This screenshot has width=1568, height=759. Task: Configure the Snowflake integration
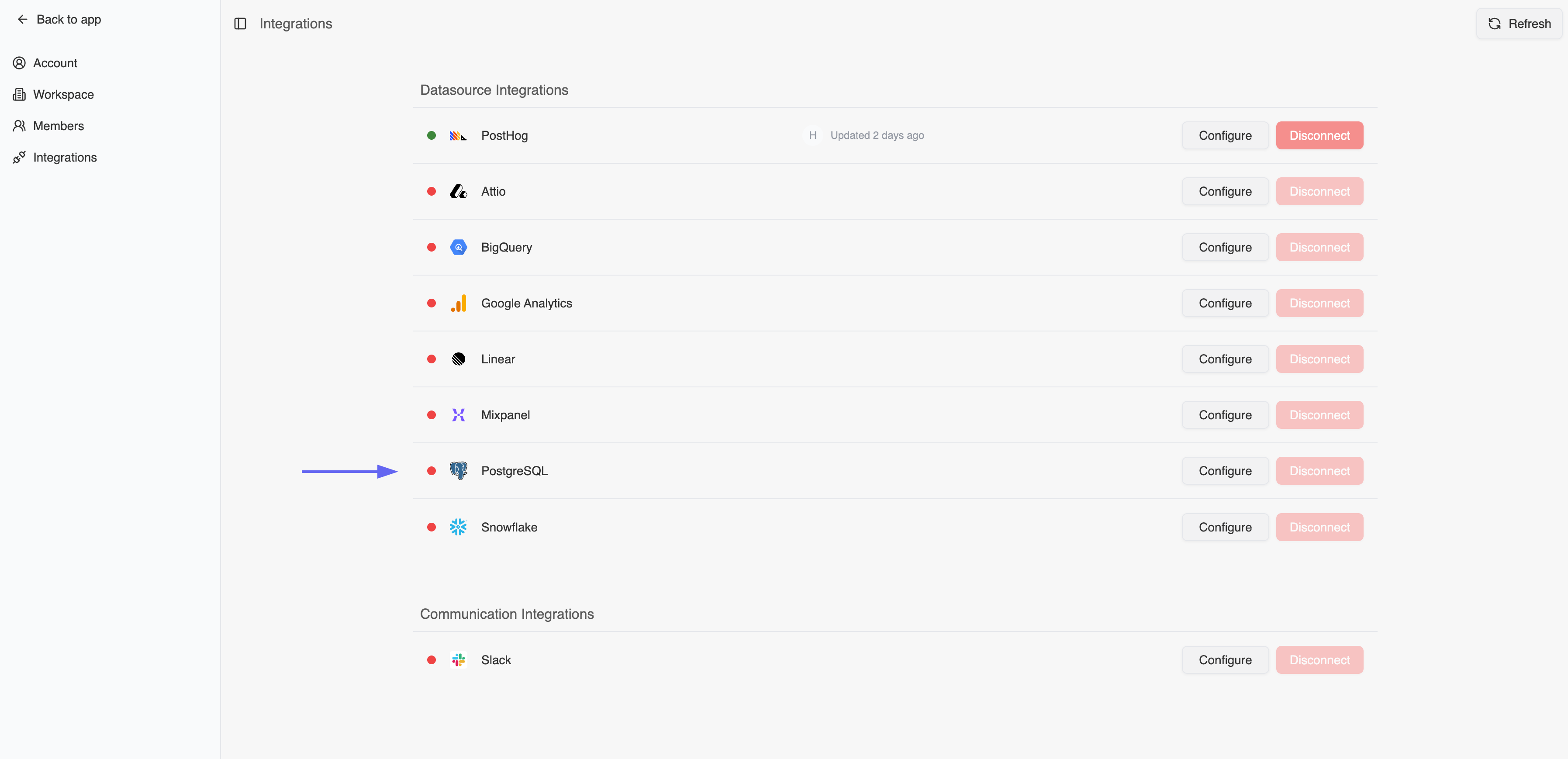(1225, 527)
